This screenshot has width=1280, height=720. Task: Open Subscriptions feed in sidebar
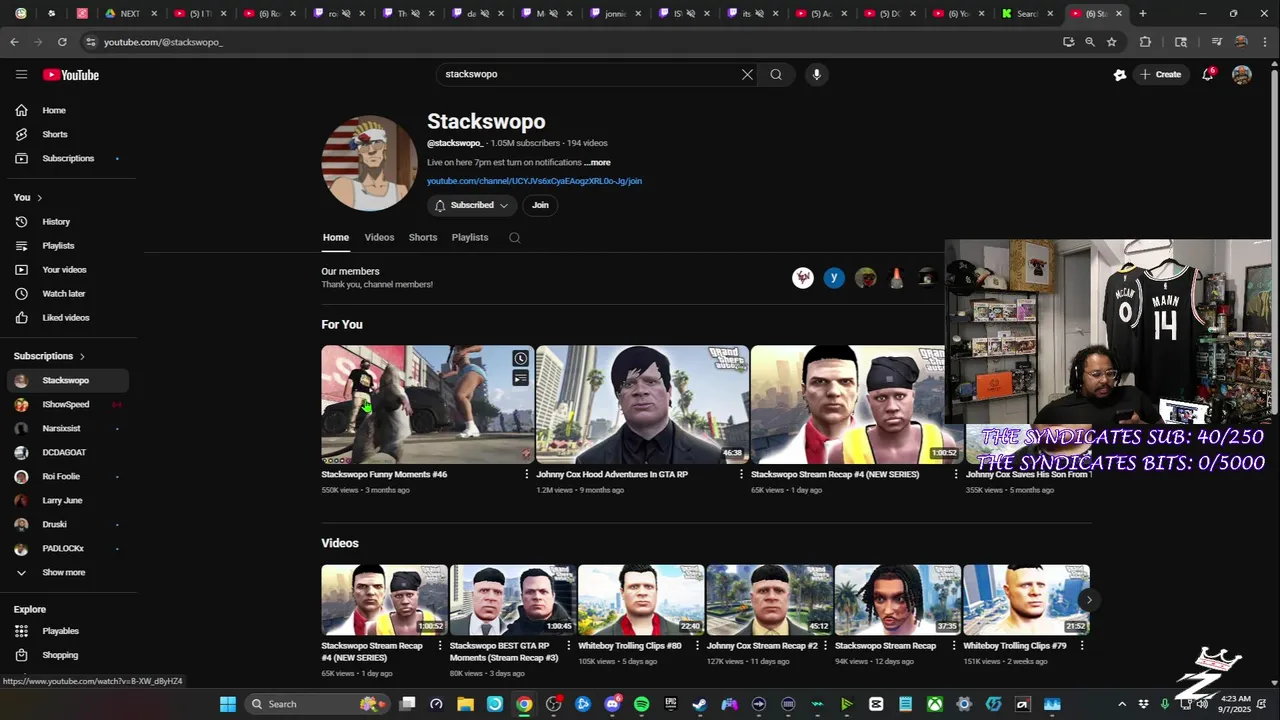pos(68,158)
